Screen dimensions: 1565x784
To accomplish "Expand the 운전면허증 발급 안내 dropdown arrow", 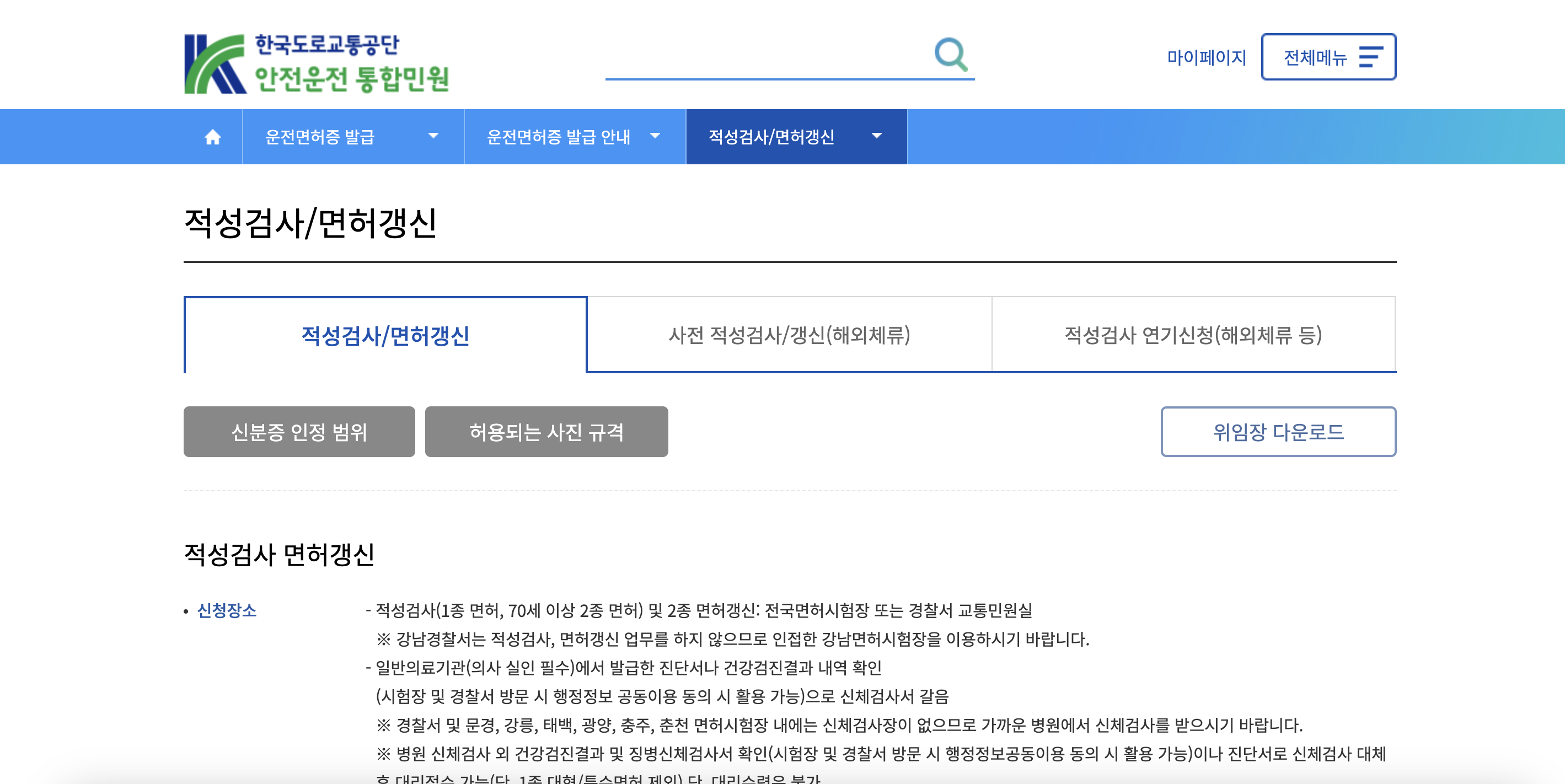I will 656,137.
